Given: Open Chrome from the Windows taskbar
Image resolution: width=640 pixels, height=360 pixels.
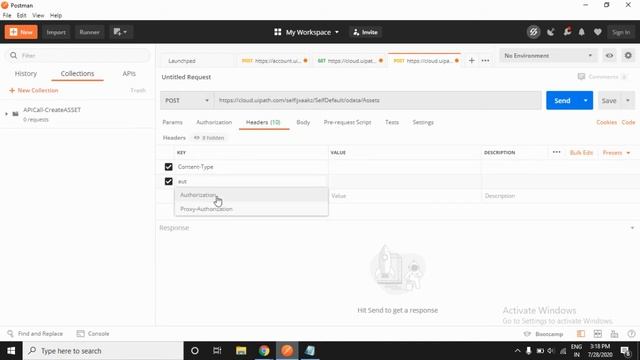Looking at the screenshot, I should 264,351.
